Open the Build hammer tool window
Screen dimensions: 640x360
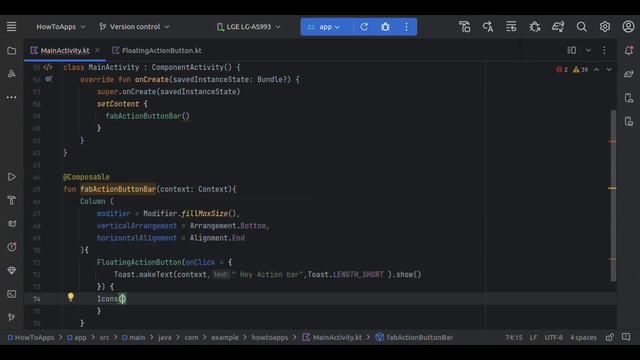(11, 200)
